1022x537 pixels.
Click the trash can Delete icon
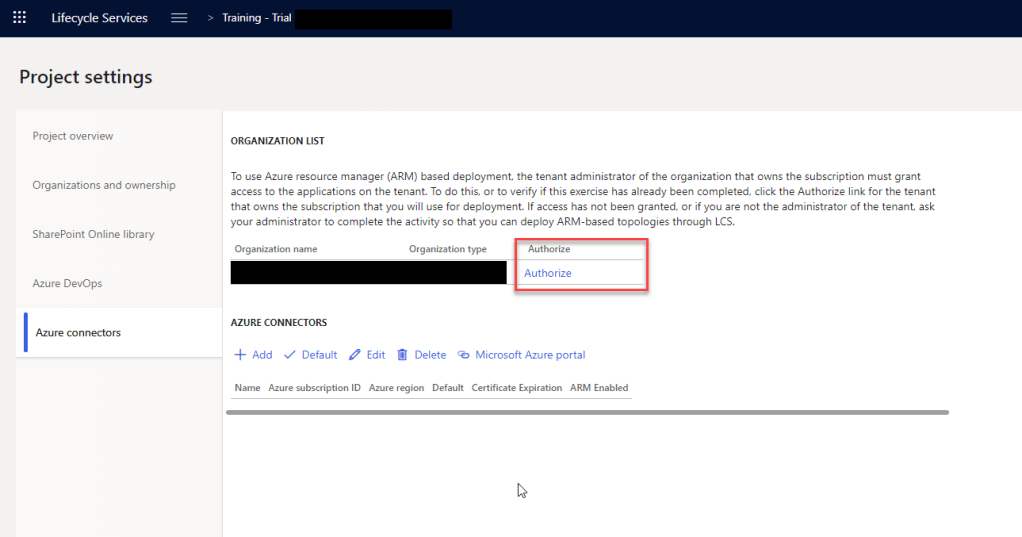click(x=402, y=355)
